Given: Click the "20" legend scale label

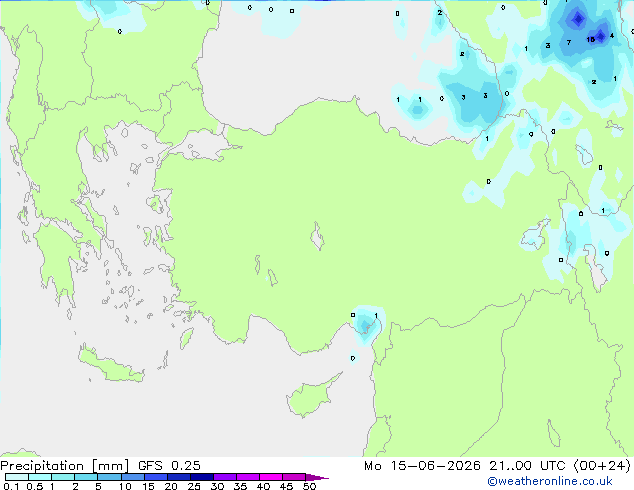Looking at the screenshot, I should [171, 486].
